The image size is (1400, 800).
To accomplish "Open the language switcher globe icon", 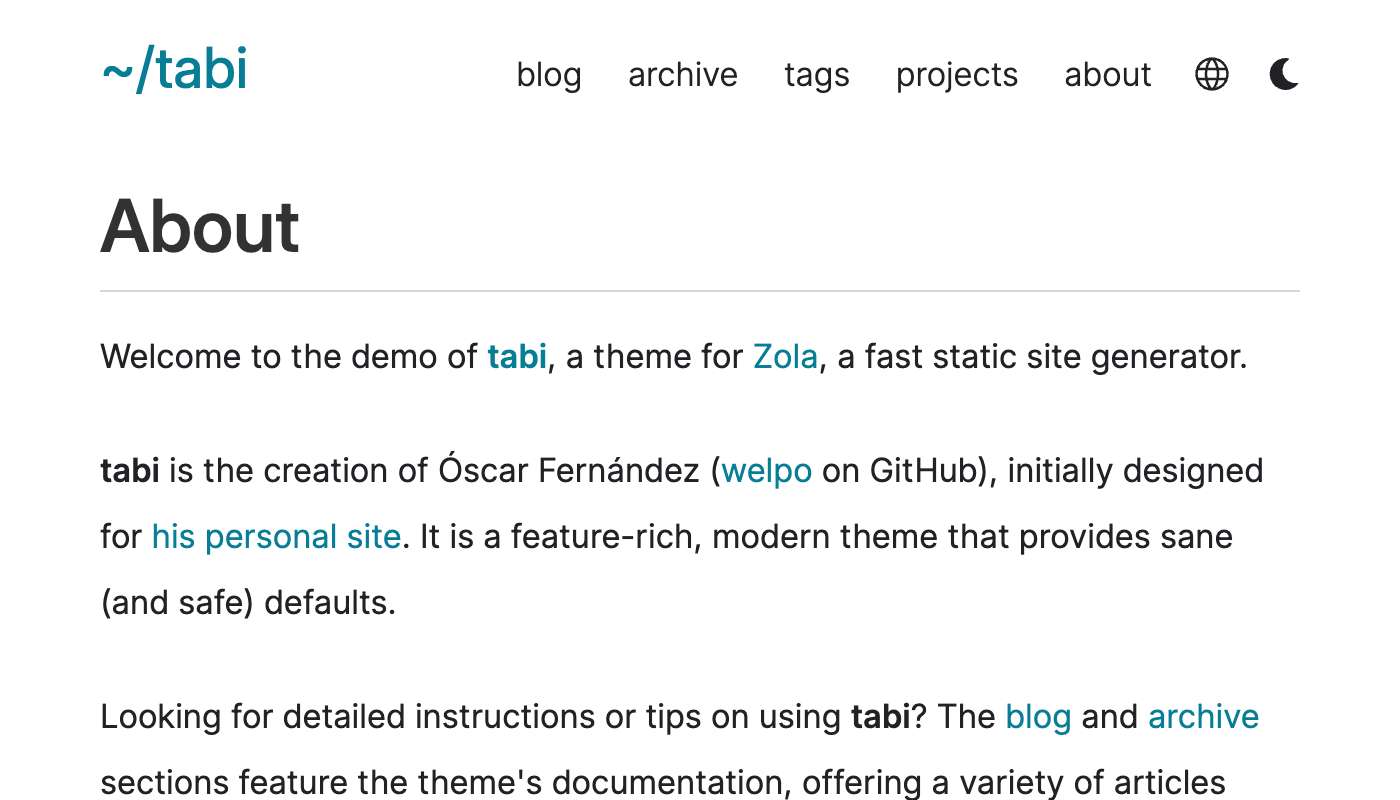I will pos(1211,74).
